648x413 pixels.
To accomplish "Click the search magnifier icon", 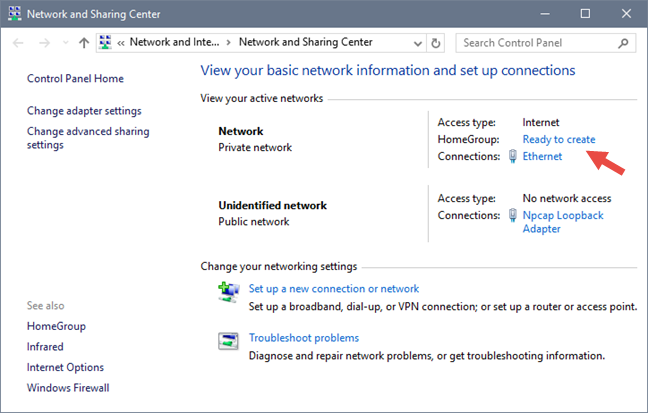I will tap(623, 44).
